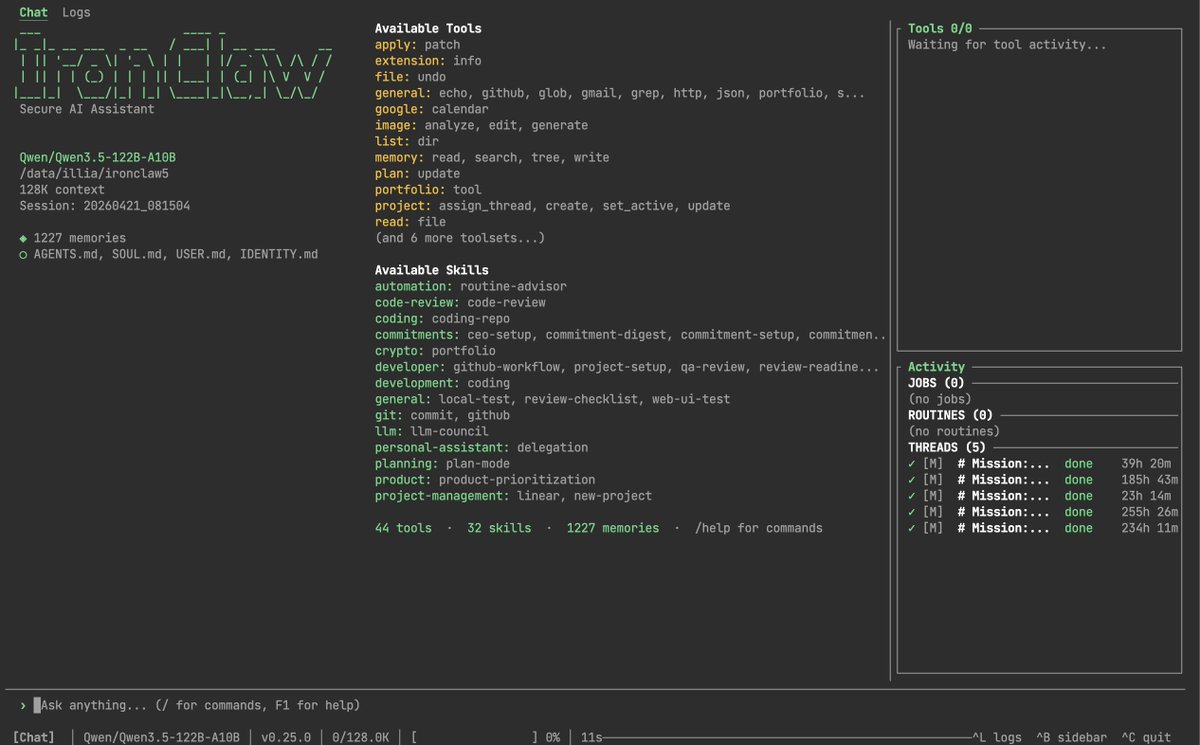
Task: Select the THREADS (5) section header
Action: click(x=947, y=447)
